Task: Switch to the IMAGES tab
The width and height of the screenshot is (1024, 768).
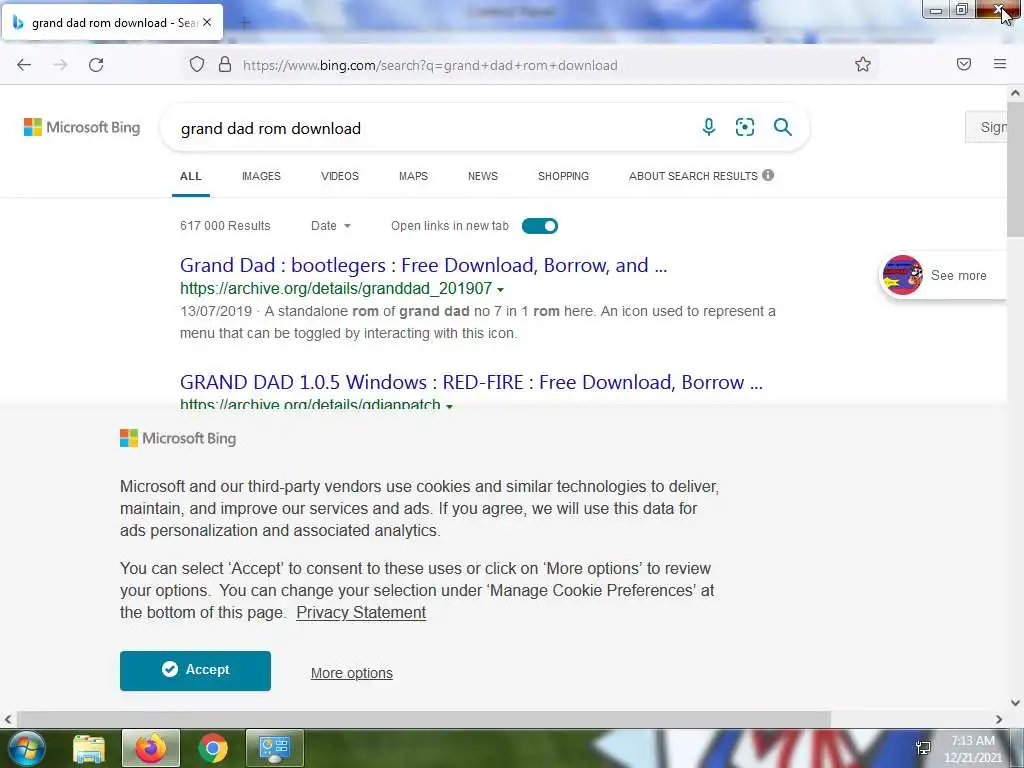Action: coord(261,176)
